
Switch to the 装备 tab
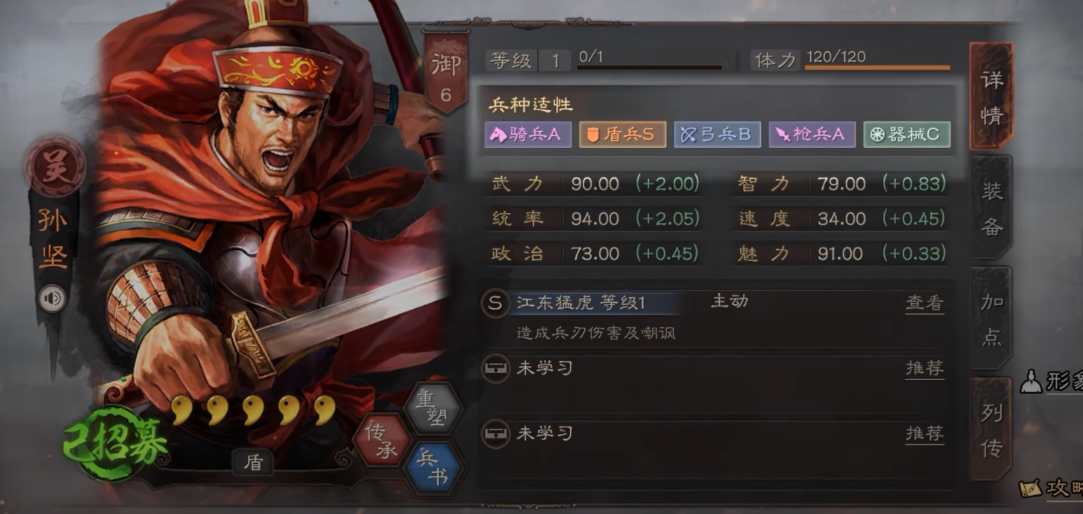[992, 208]
